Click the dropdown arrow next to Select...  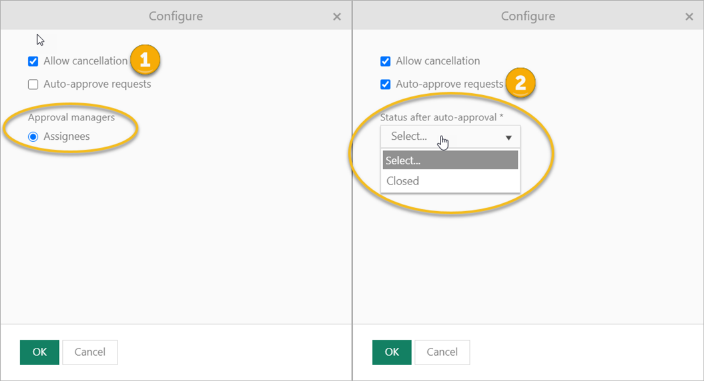[x=509, y=138]
